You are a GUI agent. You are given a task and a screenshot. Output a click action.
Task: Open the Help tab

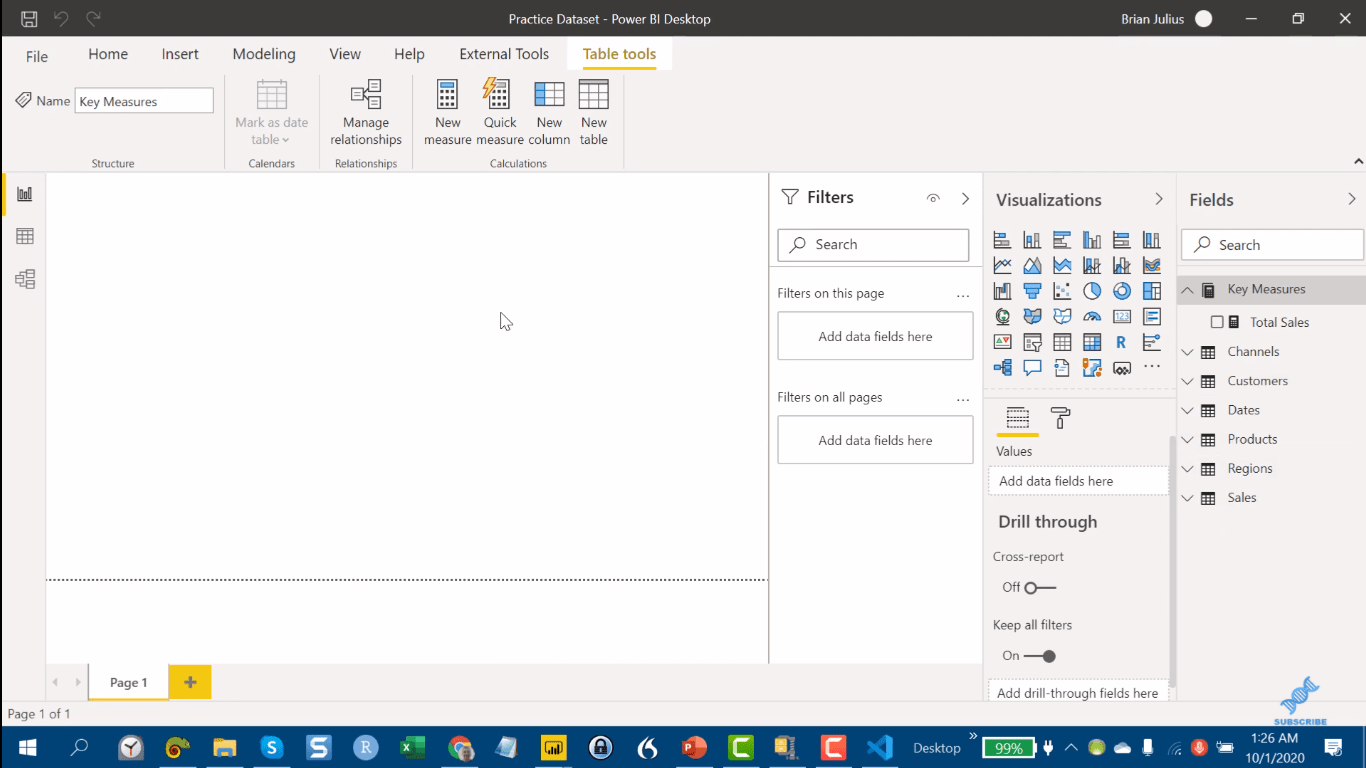click(409, 54)
